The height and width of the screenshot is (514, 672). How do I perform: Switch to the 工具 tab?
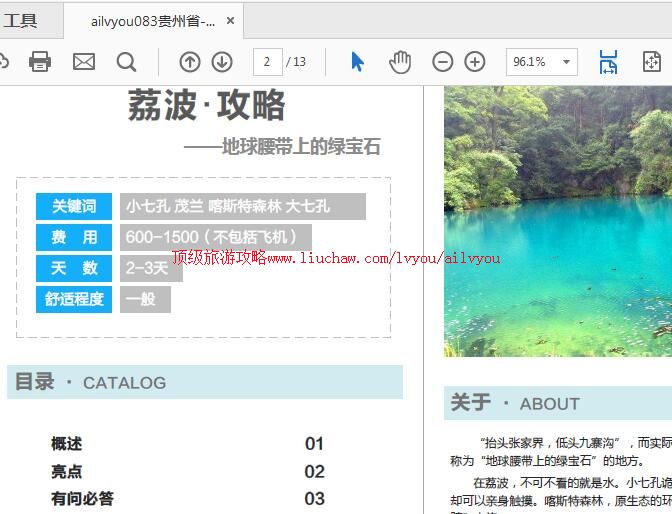21,21
